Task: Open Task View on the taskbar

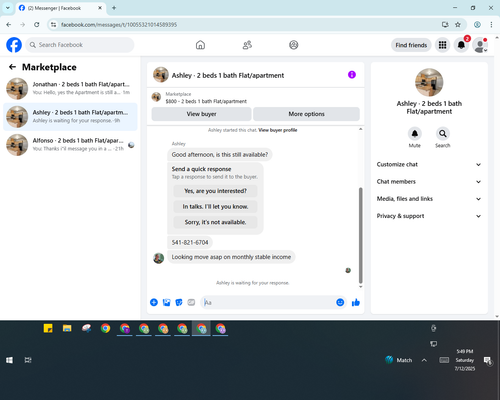Action: tap(28, 360)
